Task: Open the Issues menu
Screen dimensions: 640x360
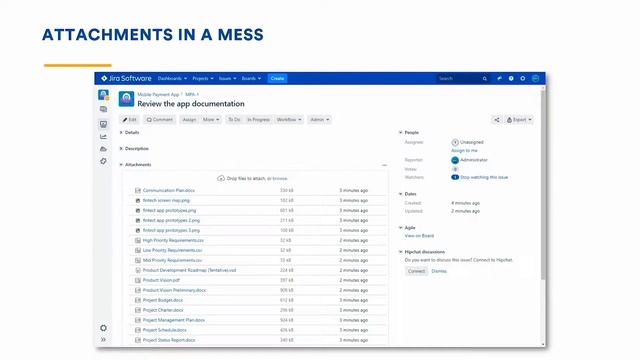Action: tap(227, 78)
